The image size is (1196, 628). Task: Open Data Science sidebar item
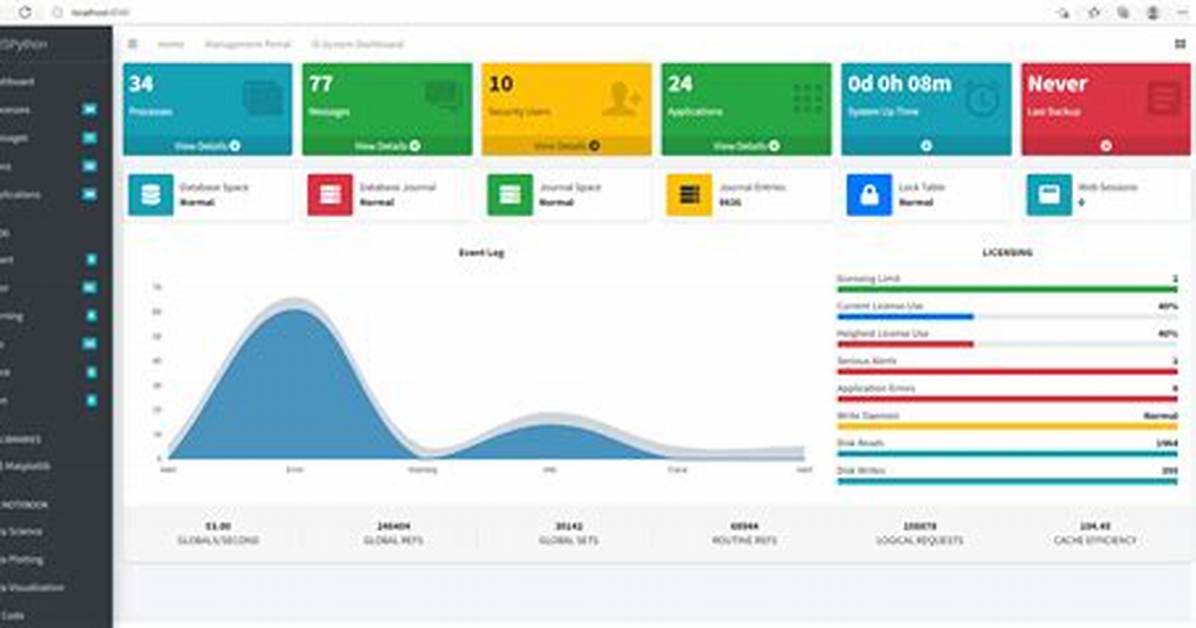[21, 531]
